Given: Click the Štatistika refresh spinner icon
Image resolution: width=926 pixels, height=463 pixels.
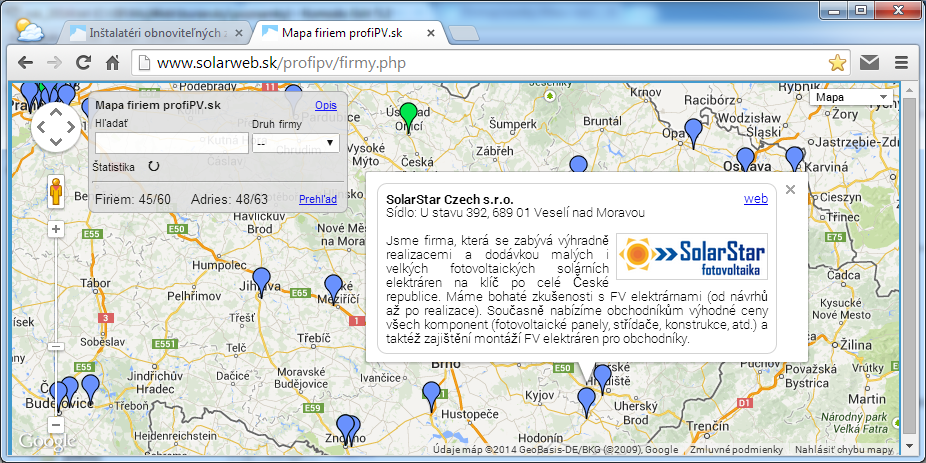Looking at the screenshot, I should click(x=154, y=167).
